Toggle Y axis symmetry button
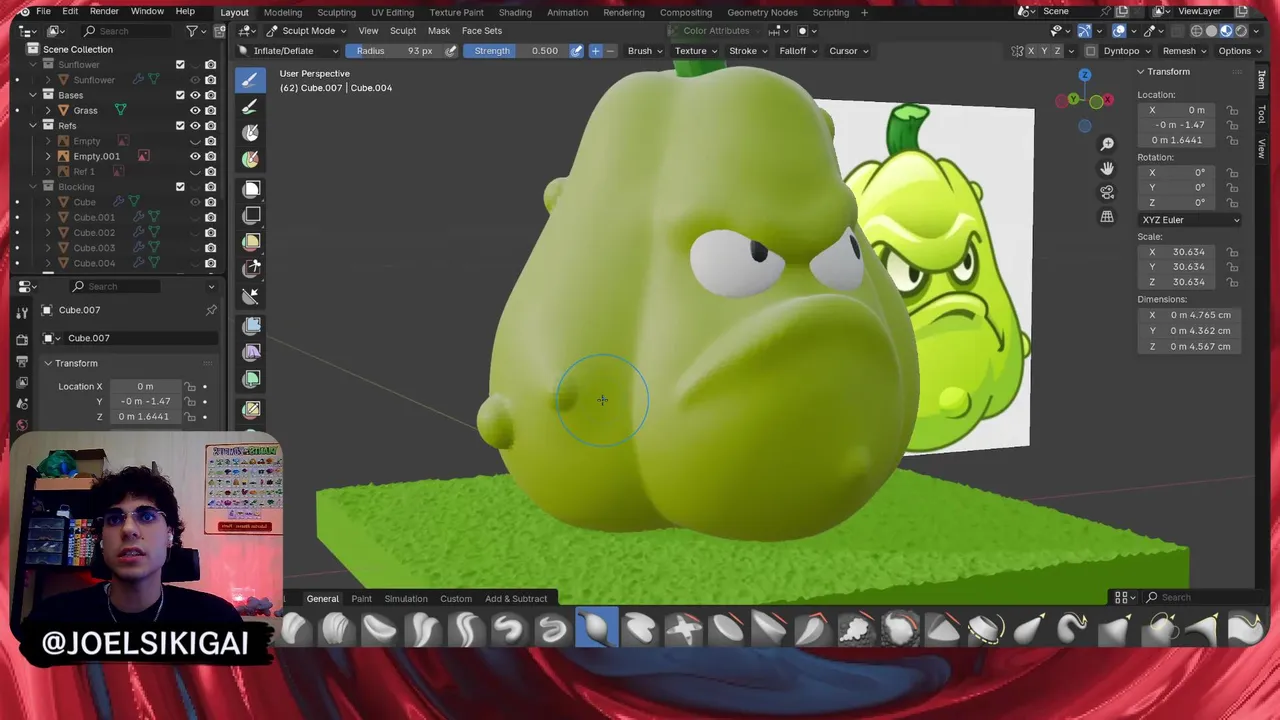 click(x=1046, y=51)
